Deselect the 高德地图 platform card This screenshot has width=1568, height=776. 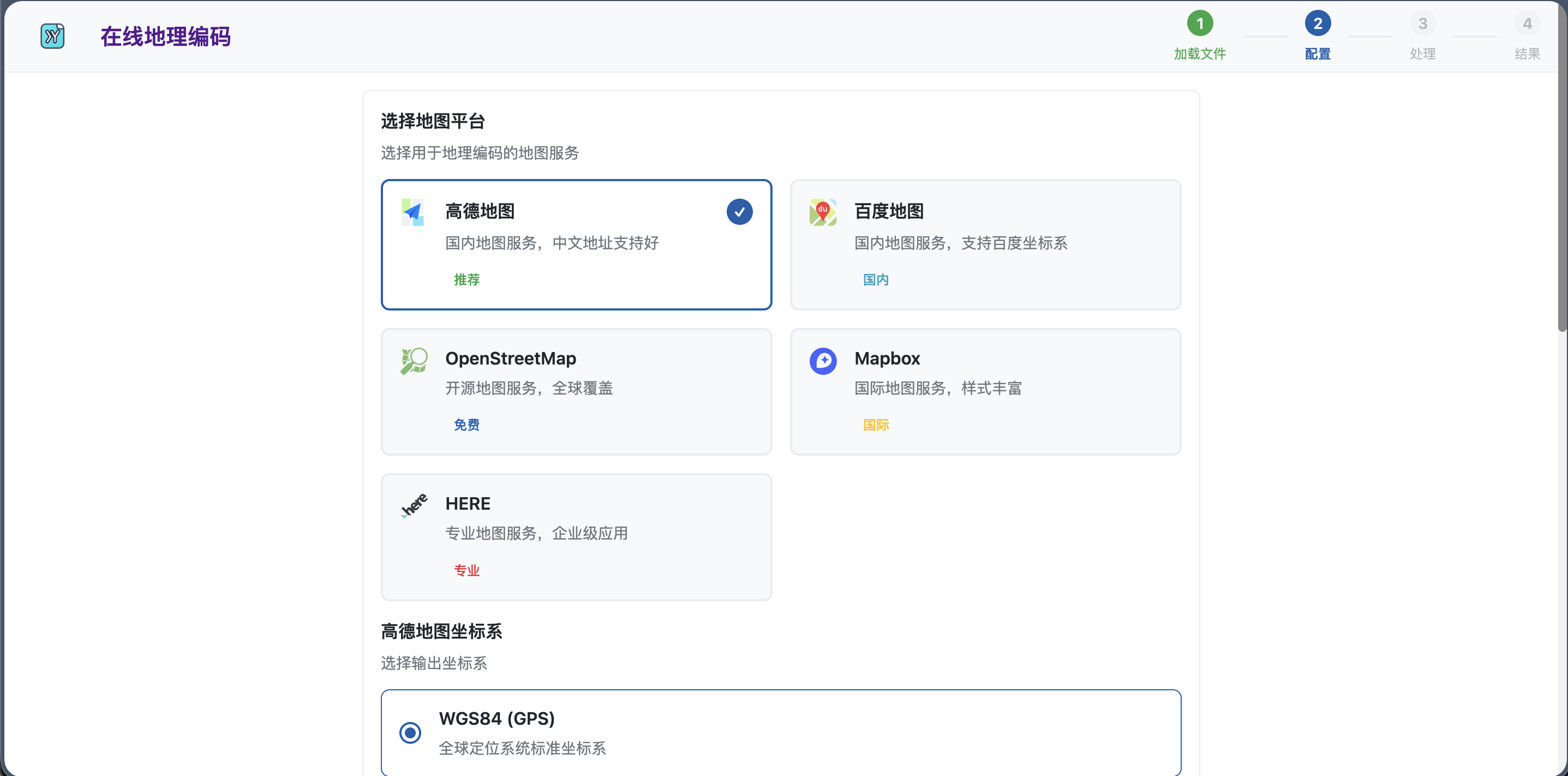[x=576, y=244]
